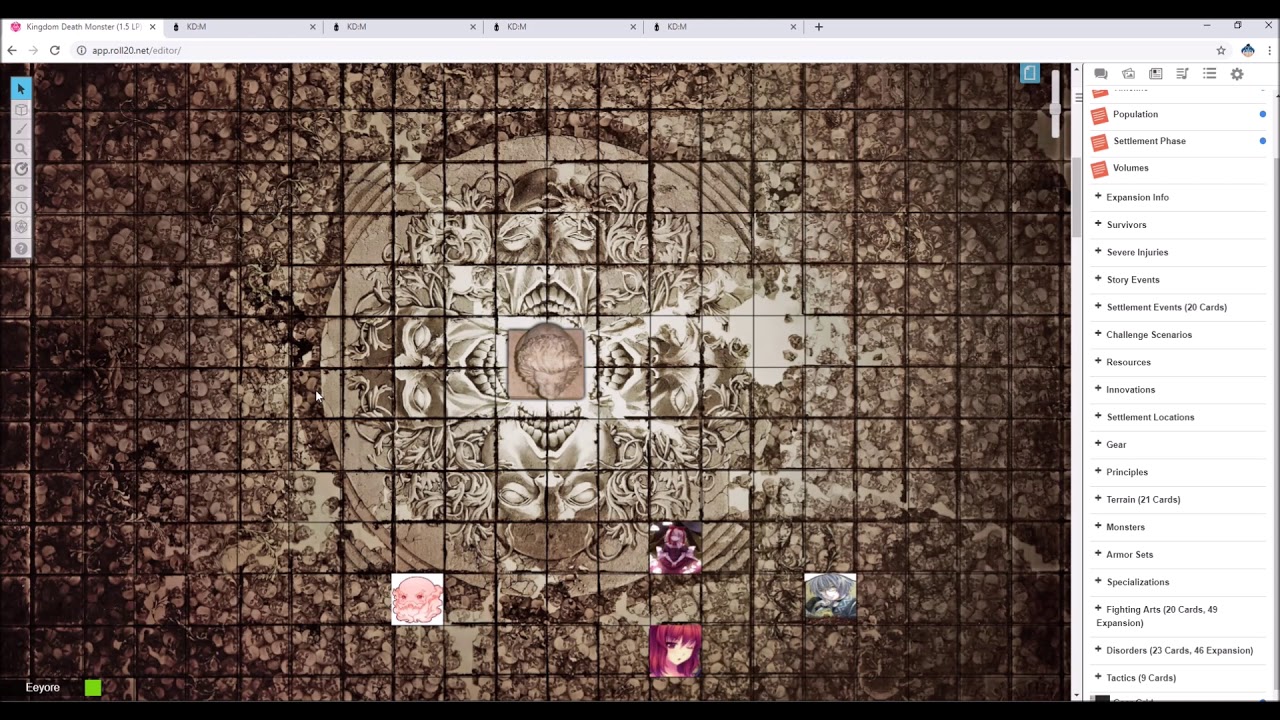Click the Volumes handout red icon
The width and height of the screenshot is (1280, 720).
coord(1100,169)
